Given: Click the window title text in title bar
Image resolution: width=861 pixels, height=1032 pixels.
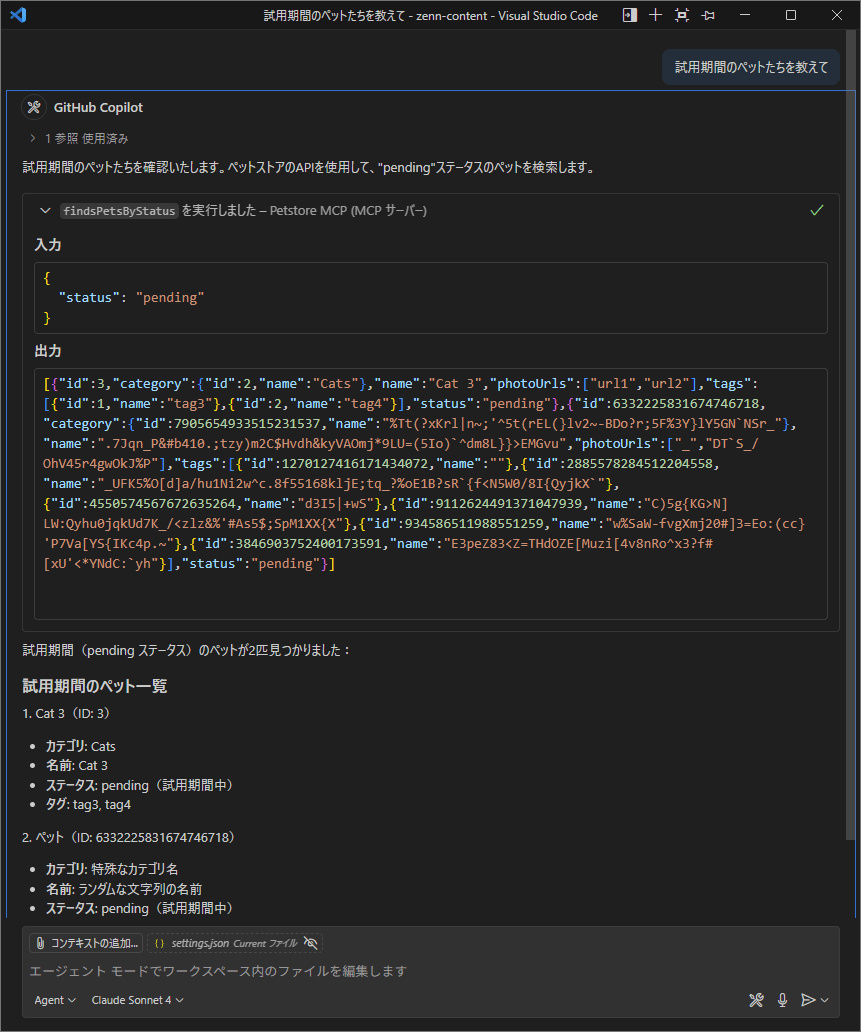Looking at the screenshot, I should (430, 15).
